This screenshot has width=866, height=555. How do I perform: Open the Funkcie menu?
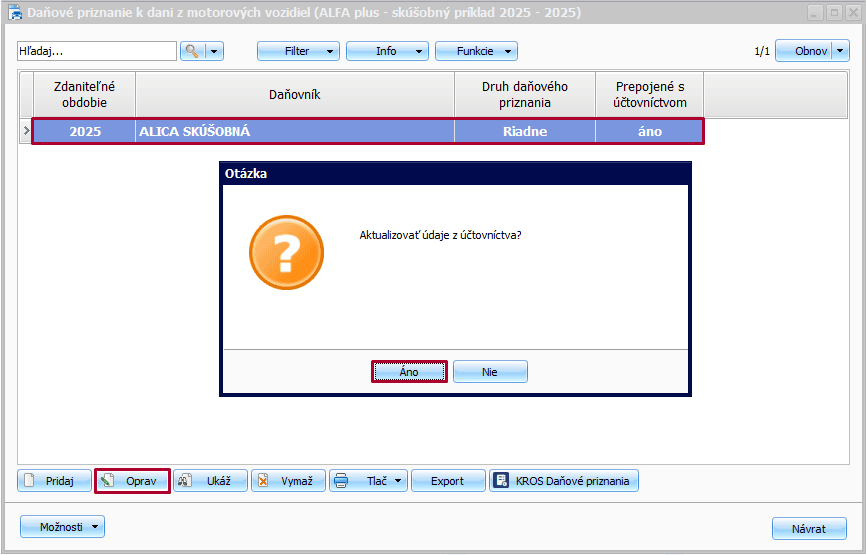tap(476, 51)
